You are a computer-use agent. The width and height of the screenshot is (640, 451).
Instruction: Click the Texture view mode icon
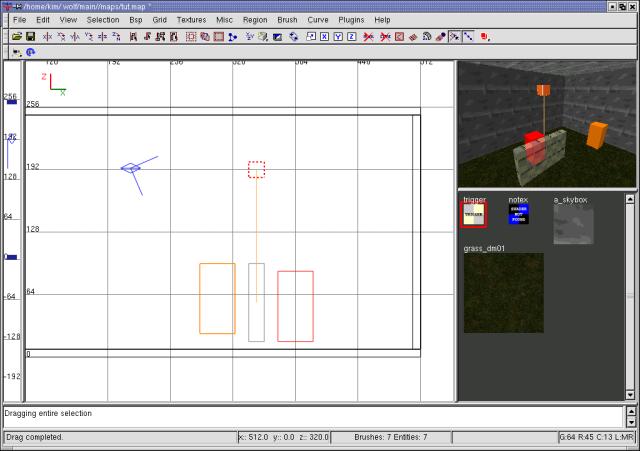(263, 37)
